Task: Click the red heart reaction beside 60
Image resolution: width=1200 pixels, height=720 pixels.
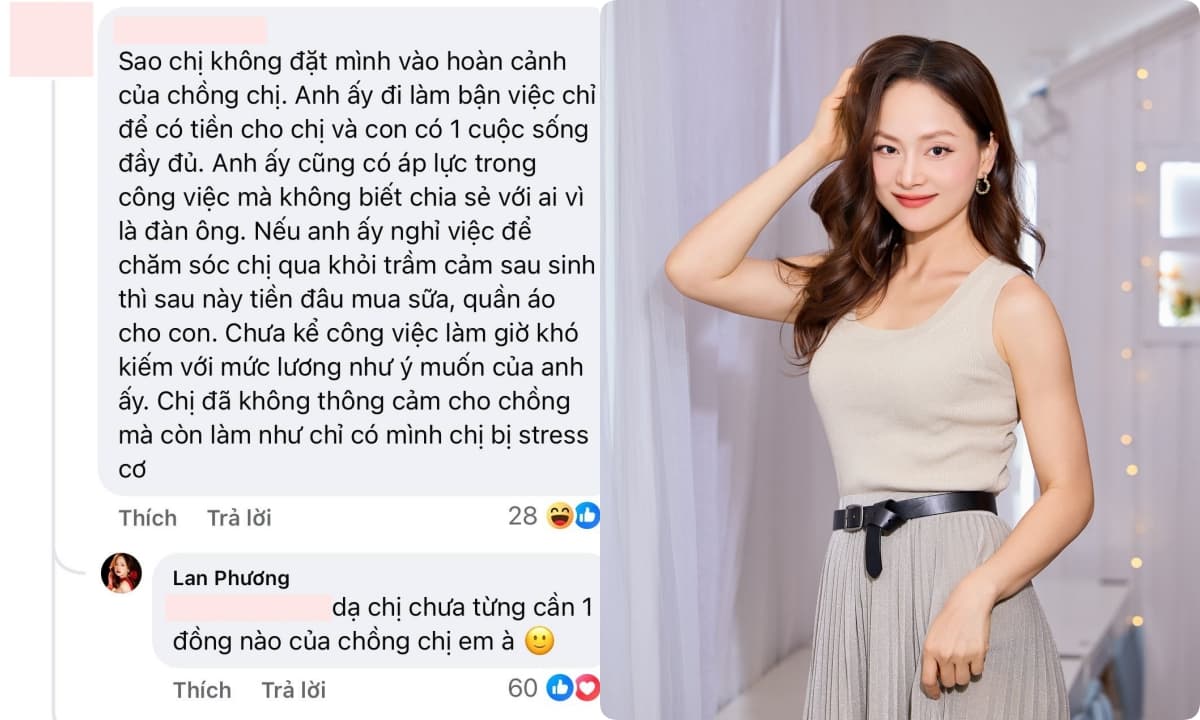Action: 588,688
